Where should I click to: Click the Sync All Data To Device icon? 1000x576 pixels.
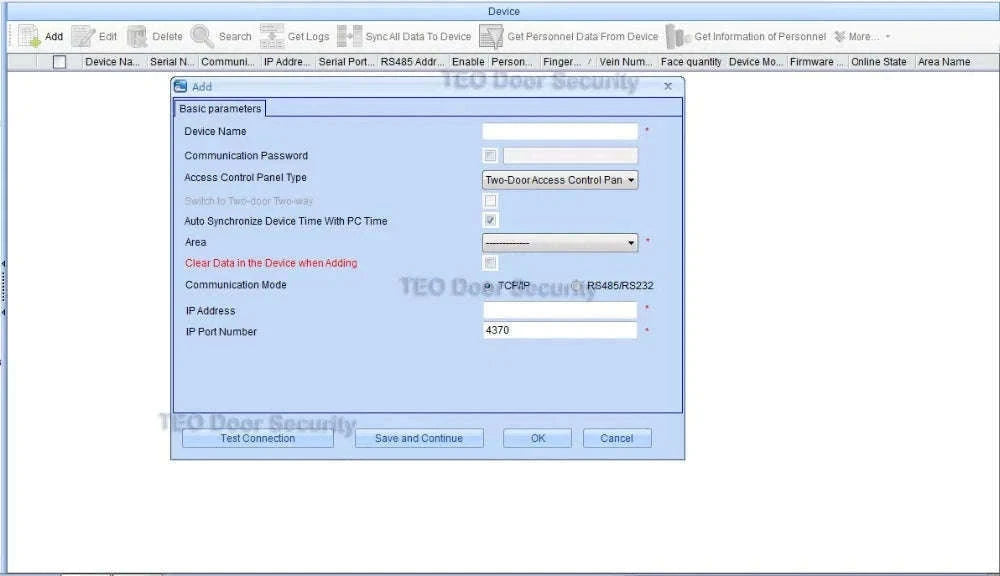[x=349, y=36]
